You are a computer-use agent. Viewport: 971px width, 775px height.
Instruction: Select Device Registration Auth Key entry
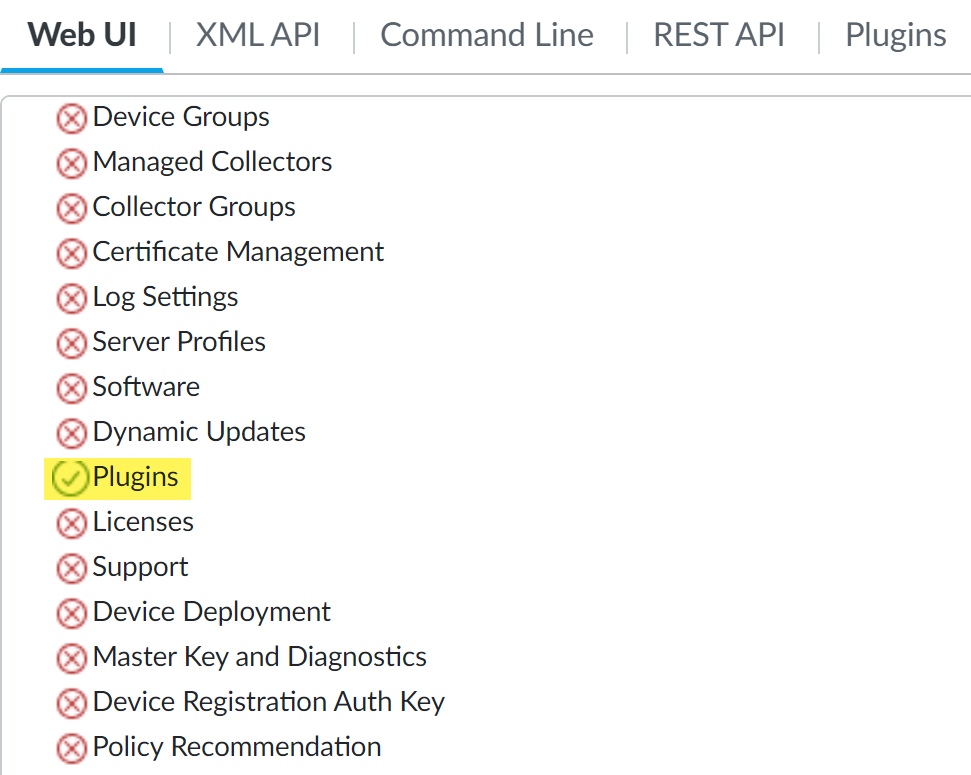(x=268, y=702)
